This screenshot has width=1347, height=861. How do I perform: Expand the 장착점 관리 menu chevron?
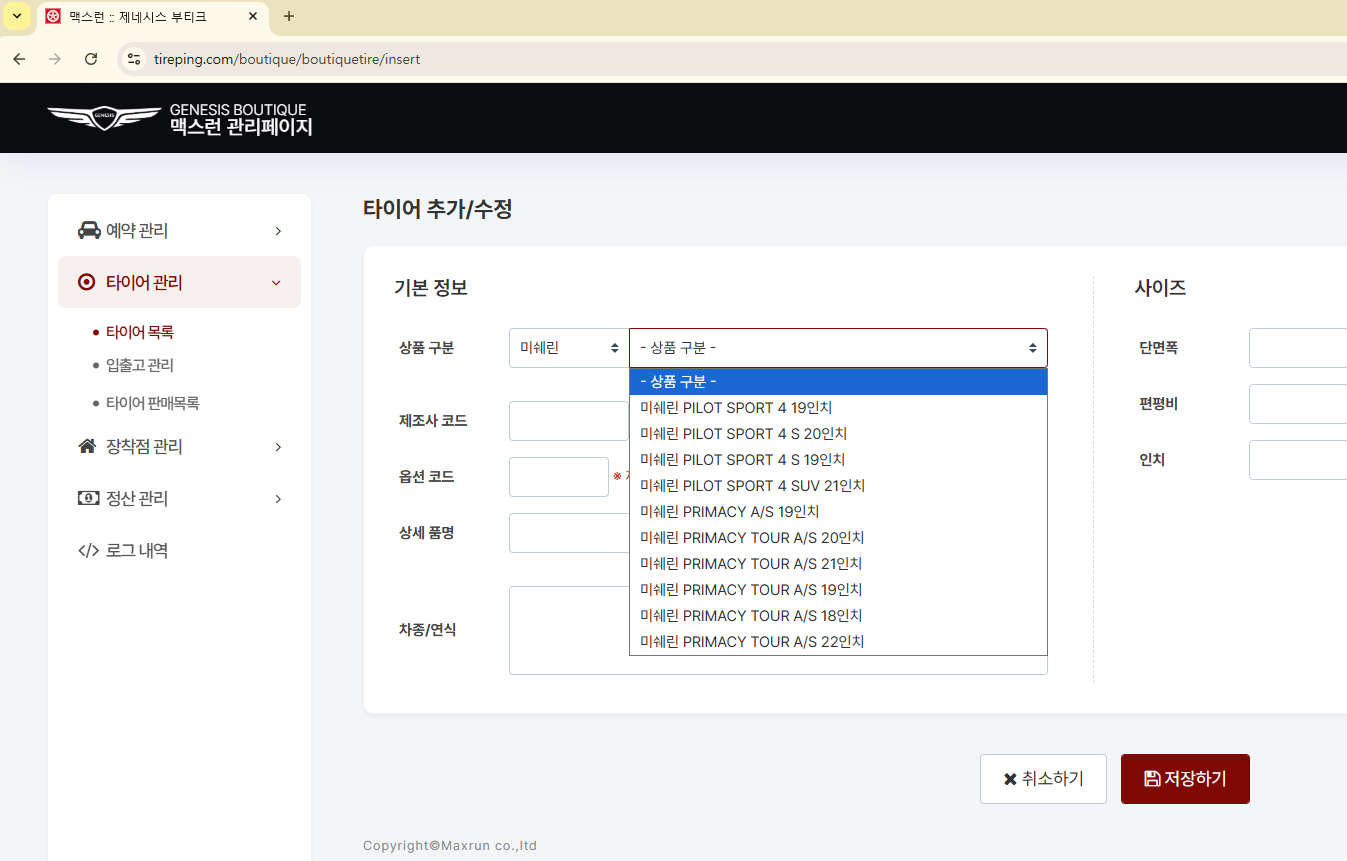(x=278, y=447)
